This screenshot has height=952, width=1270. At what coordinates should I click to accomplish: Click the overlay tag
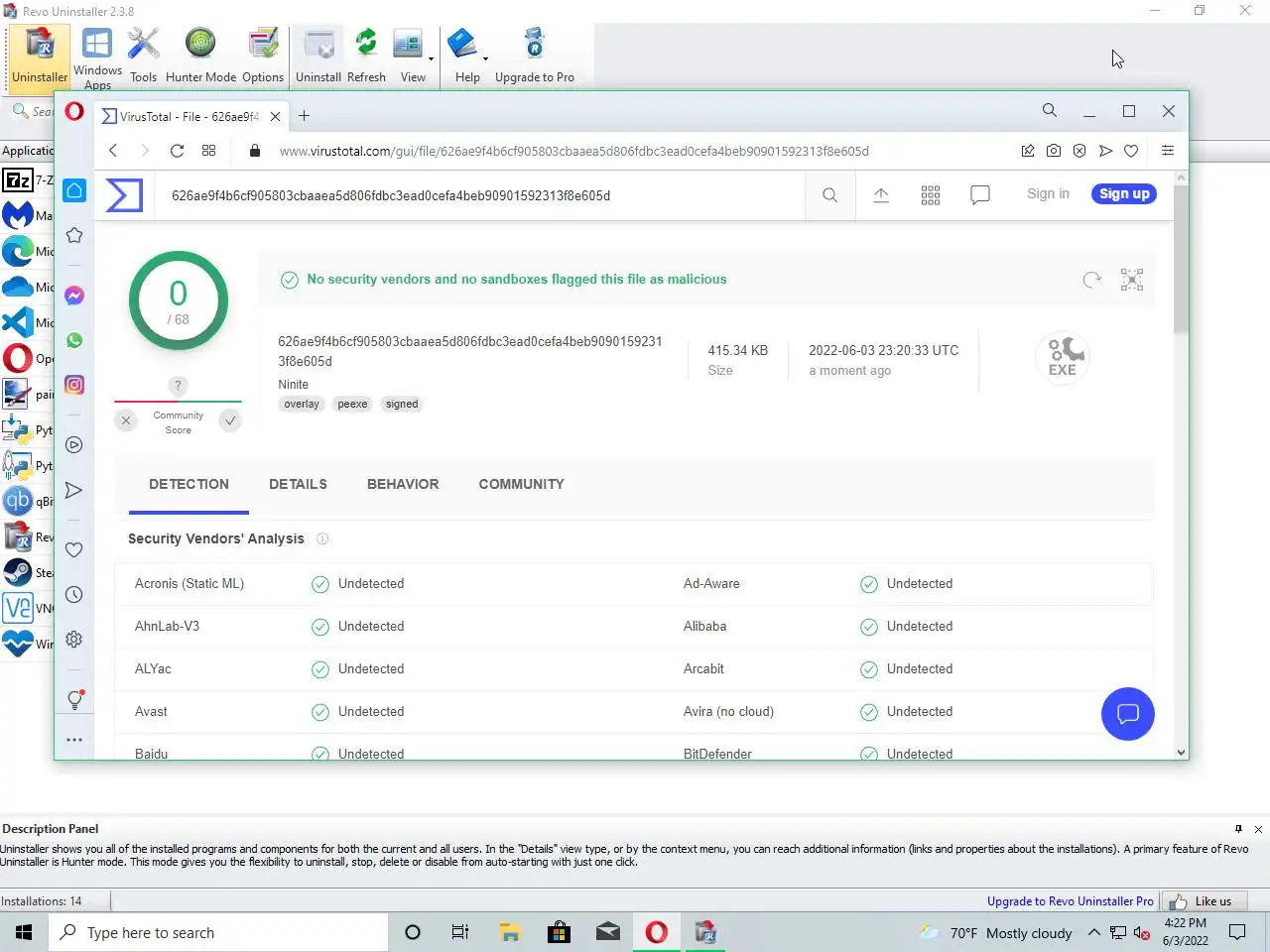pyautogui.click(x=302, y=404)
